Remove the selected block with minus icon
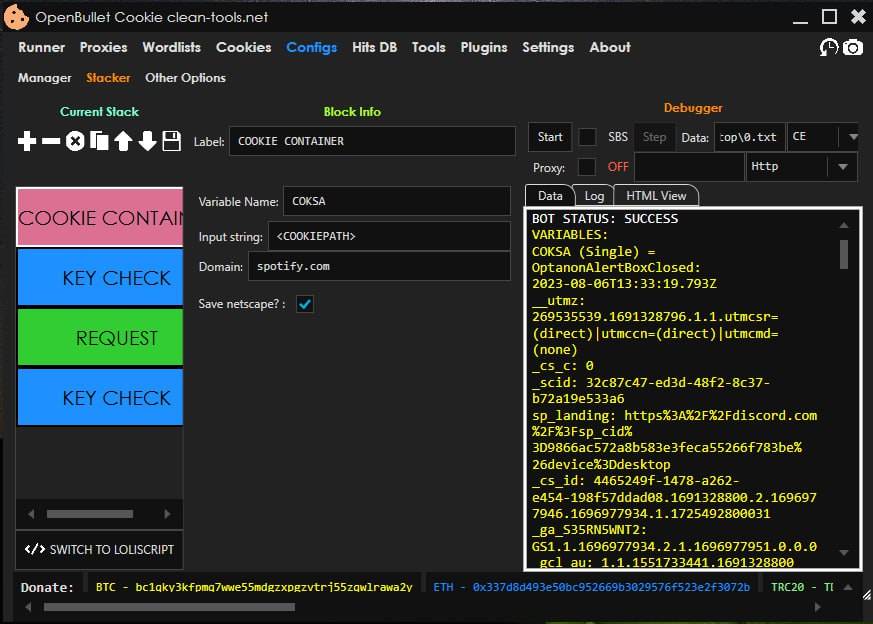This screenshot has width=873, height=624. click(x=51, y=141)
